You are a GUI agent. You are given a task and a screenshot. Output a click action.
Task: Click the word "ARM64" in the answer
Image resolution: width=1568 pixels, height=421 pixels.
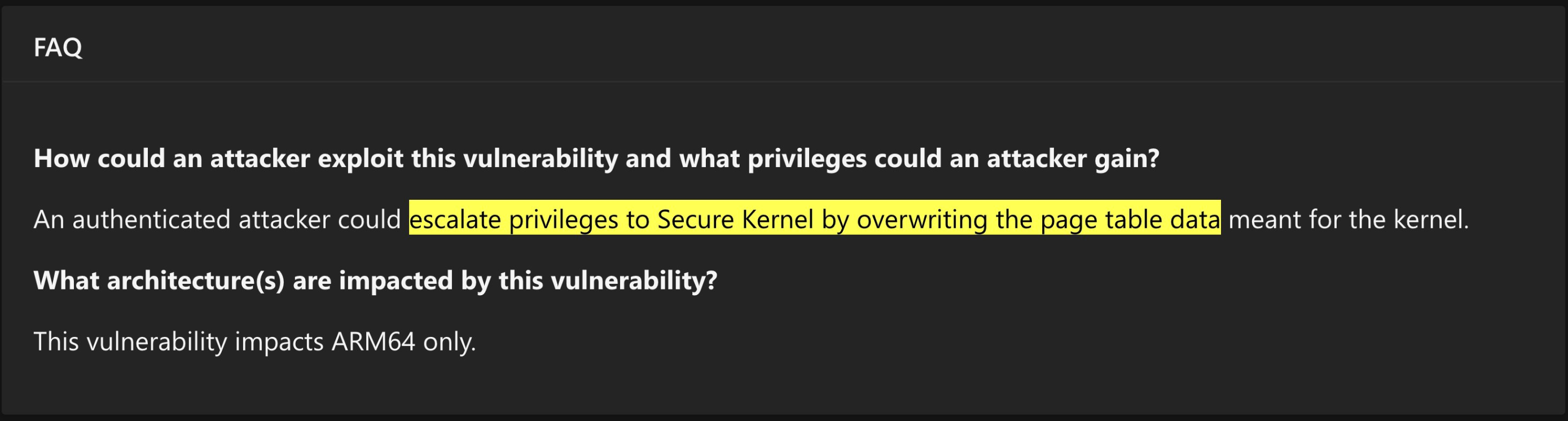coord(373,342)
